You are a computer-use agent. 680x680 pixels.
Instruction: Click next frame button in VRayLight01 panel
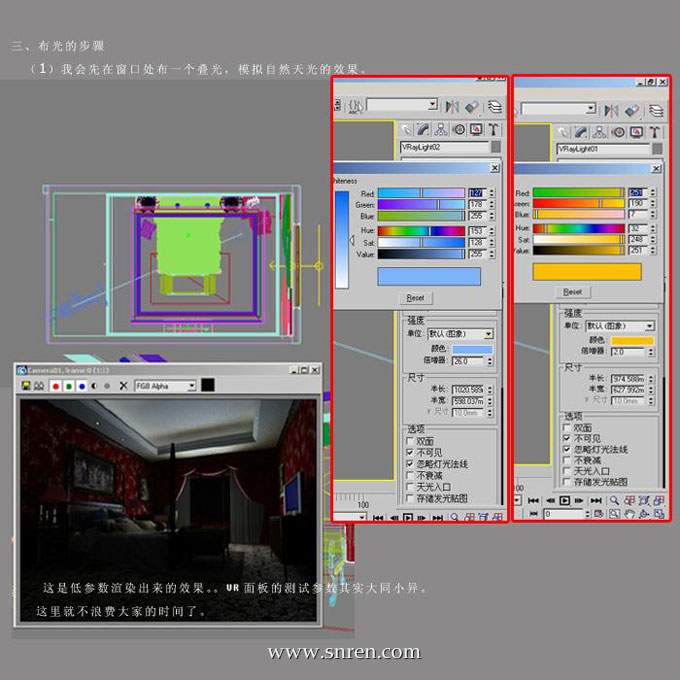[579, 500]
